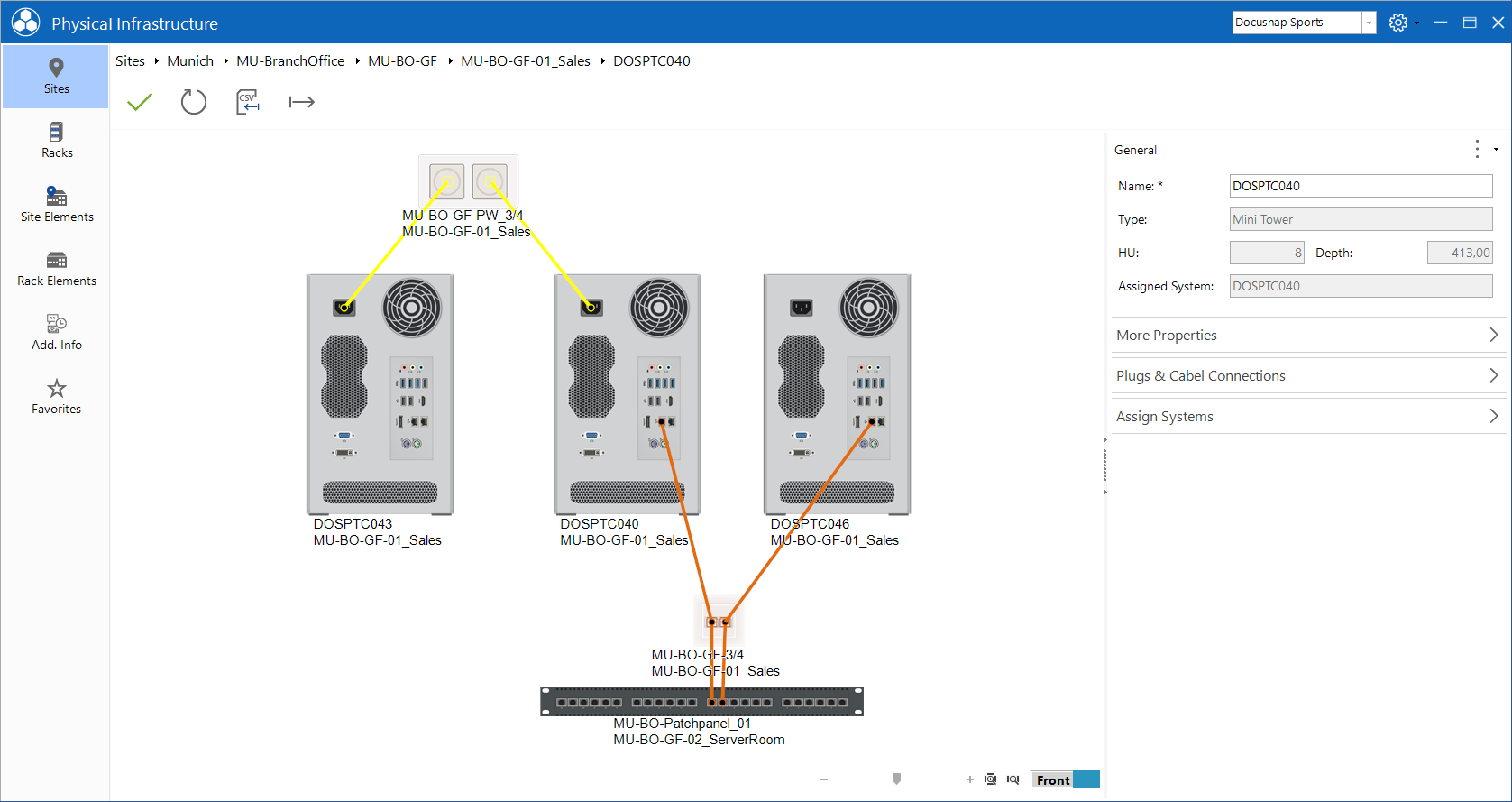Open Site Elements in sidebar
This screenshot has height=802, width=1512.
point(56,205)
